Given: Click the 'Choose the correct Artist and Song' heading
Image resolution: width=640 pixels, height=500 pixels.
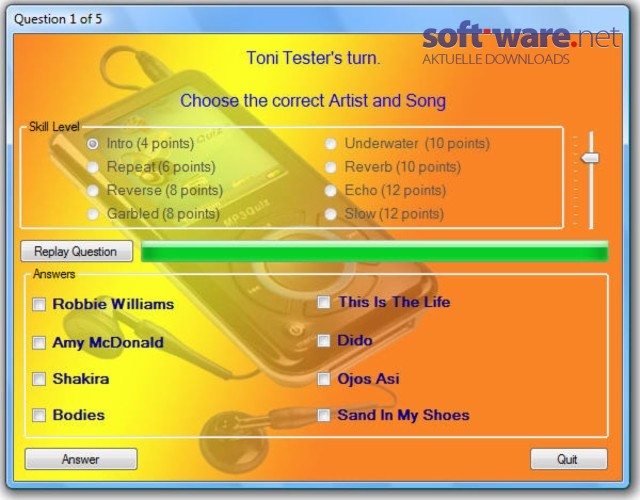Looking at the screenshot, I should pos(313,101).
